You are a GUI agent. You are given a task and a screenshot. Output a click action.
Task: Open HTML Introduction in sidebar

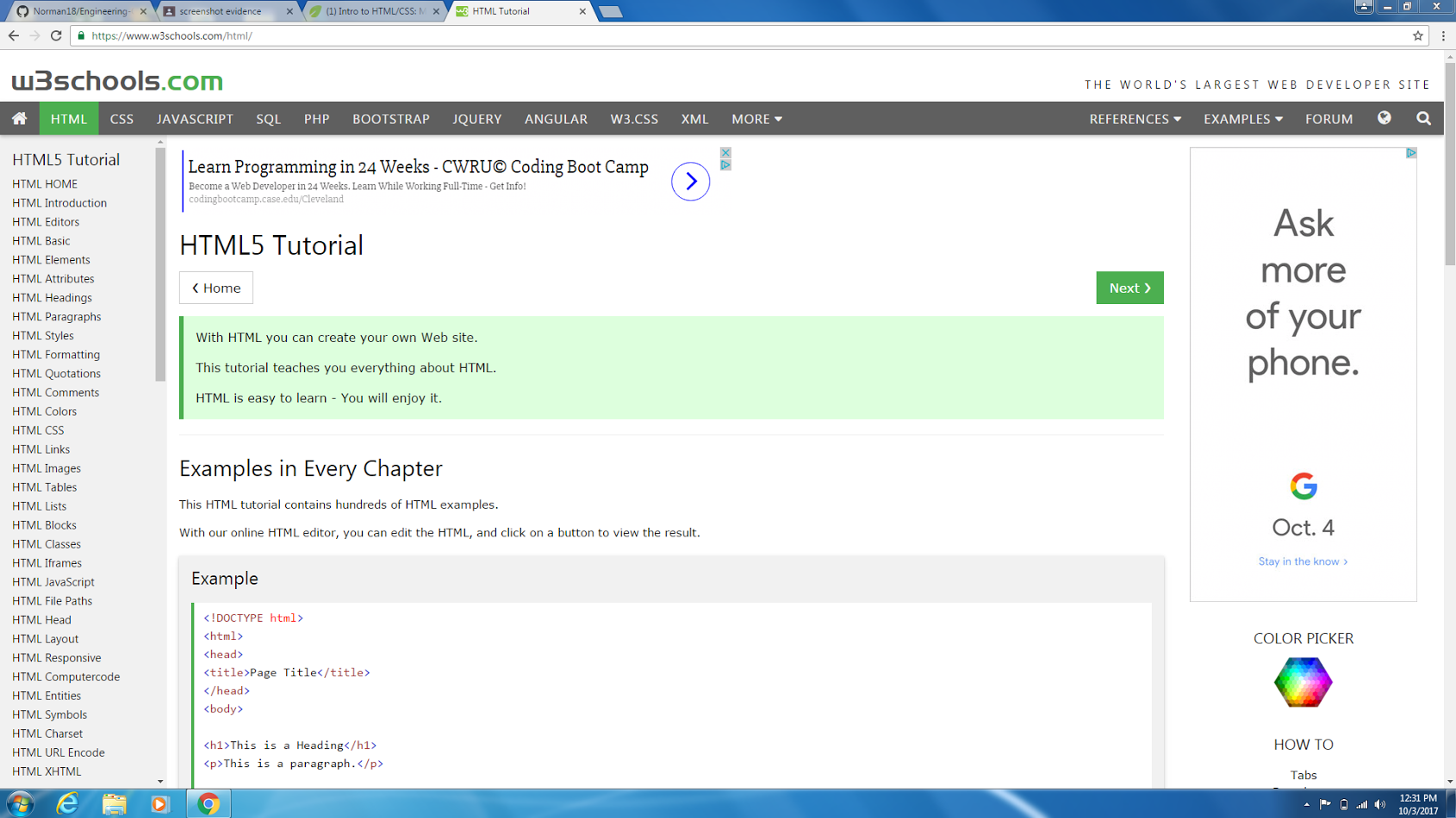coord(59,203)
